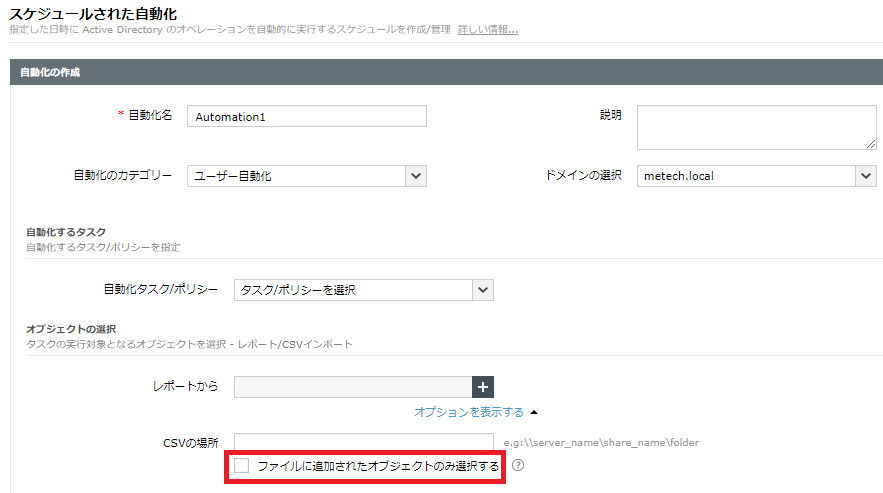The height and width of the screenshot is (493, 883).
Task: Click the スケジュールされた自動化 page title
Action: (x=93, y=14)
